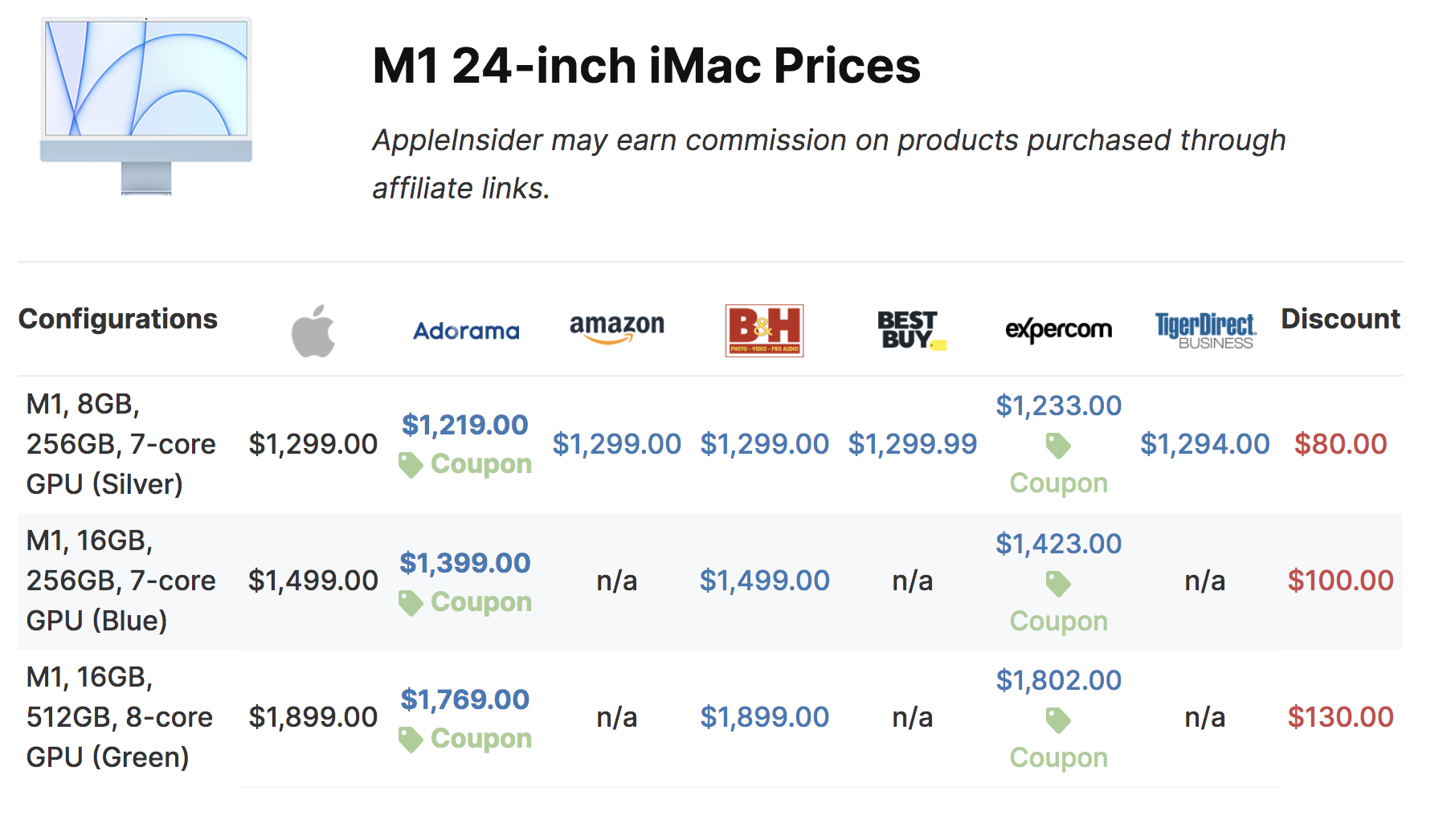Click the B&H Photo logo
Screen dimensions: 1443x840
tap(764, 330)
